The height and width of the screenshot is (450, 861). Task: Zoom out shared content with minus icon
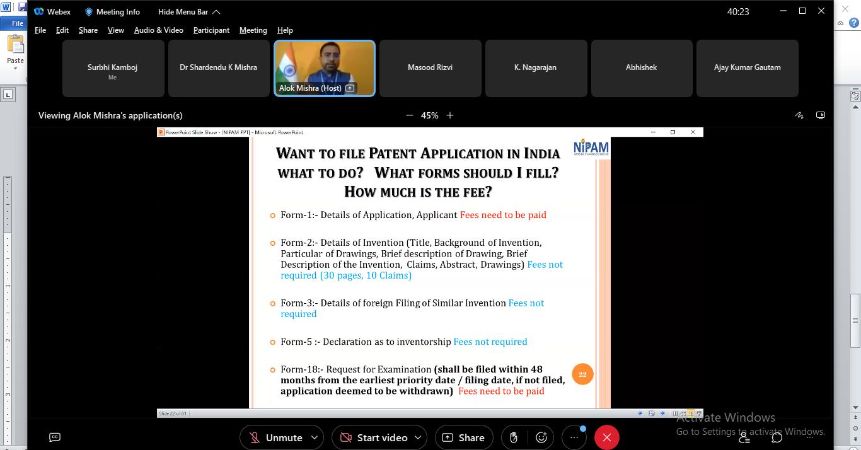point(409,115)
